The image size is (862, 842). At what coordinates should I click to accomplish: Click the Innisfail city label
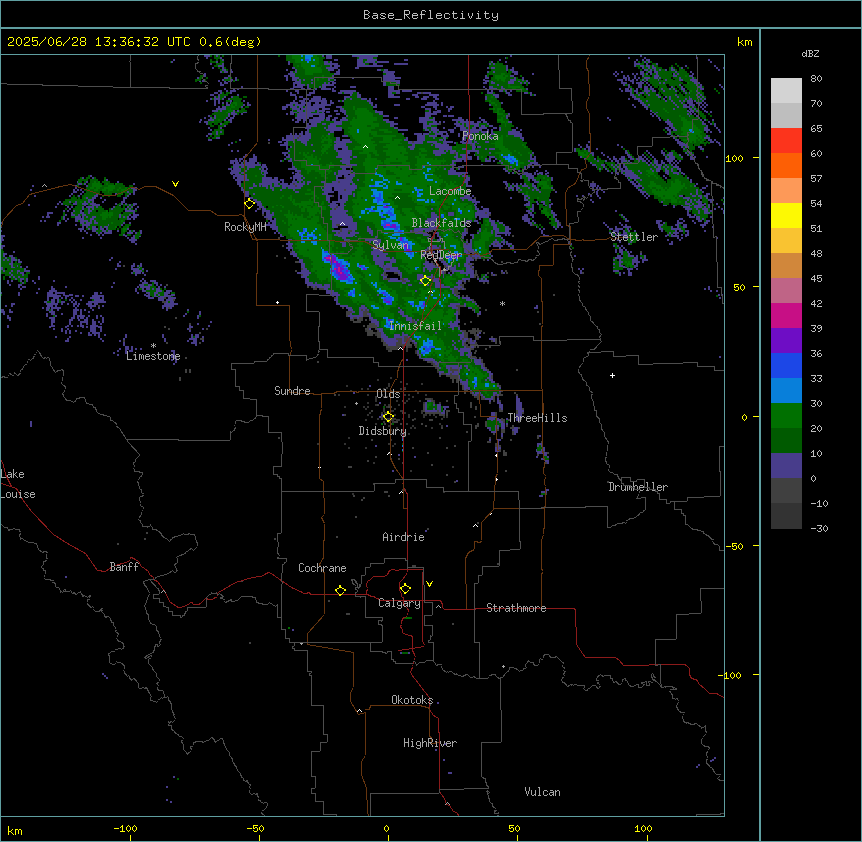point(416,326)
